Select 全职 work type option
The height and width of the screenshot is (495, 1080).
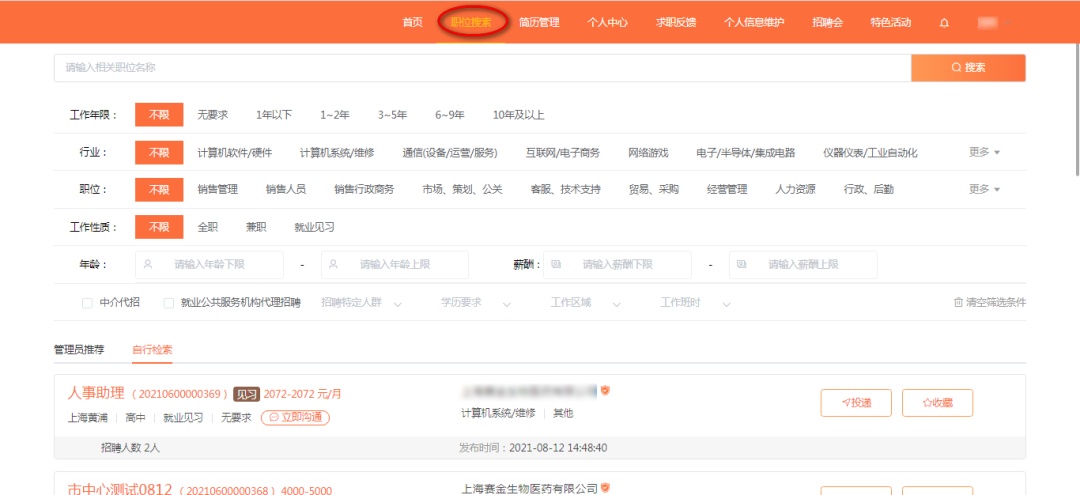coord(207,227)
